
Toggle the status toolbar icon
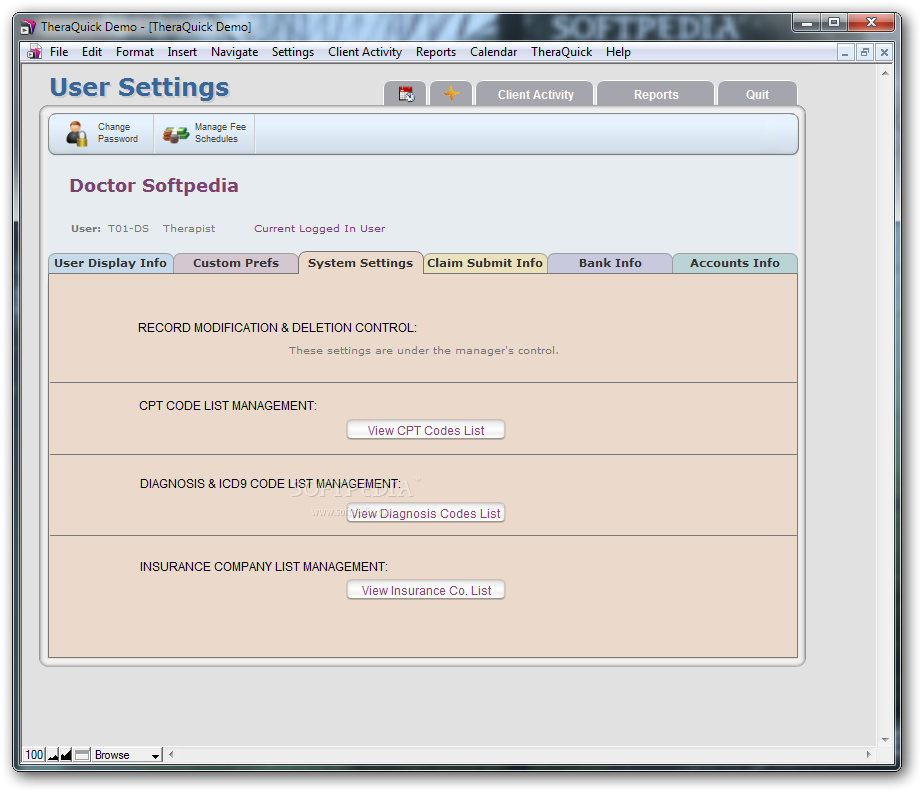click(x=82, y=754)
